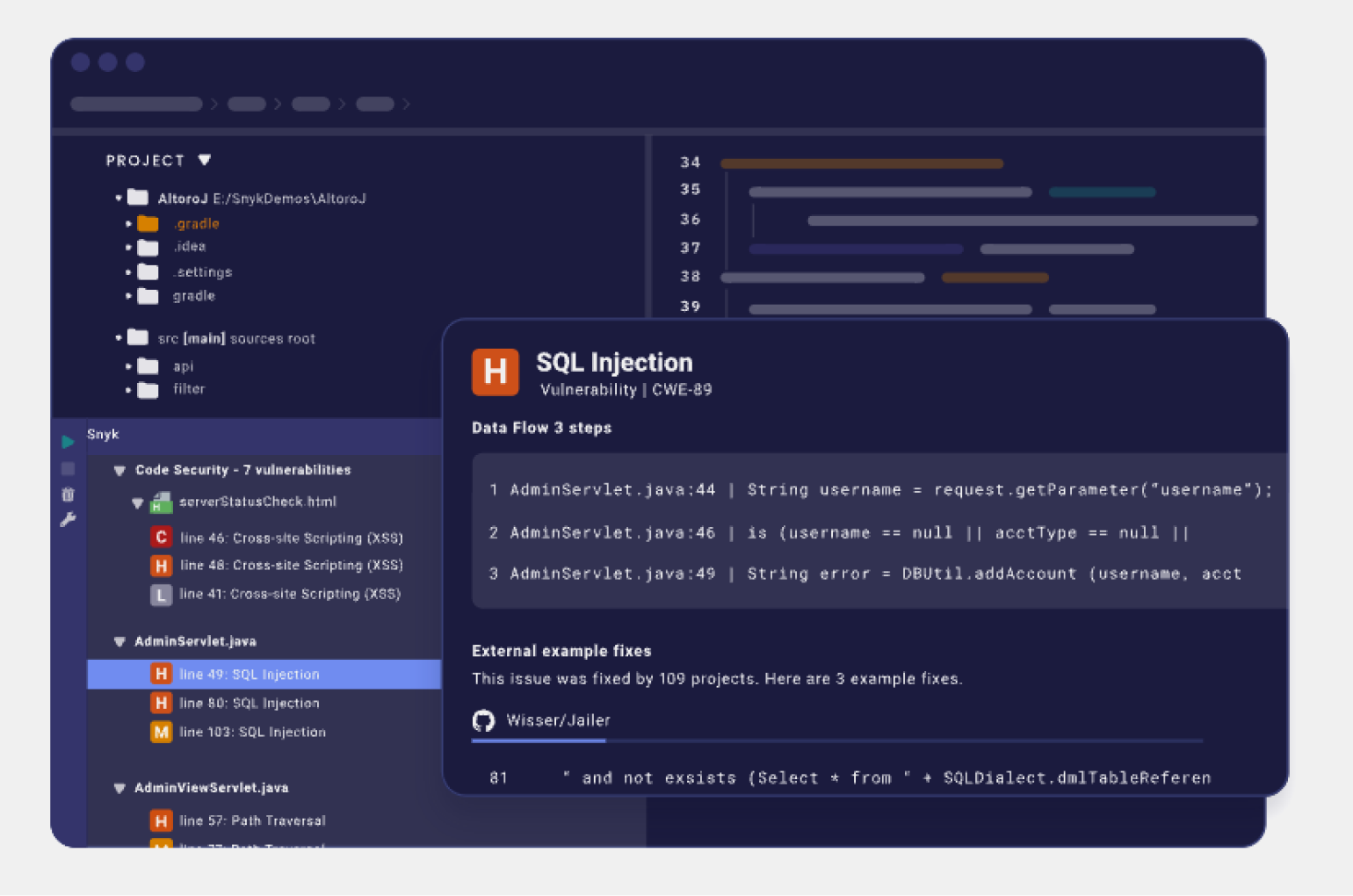
Task: Click the gray L low severity icon on line 41
Action: click(x=161, y=595)
